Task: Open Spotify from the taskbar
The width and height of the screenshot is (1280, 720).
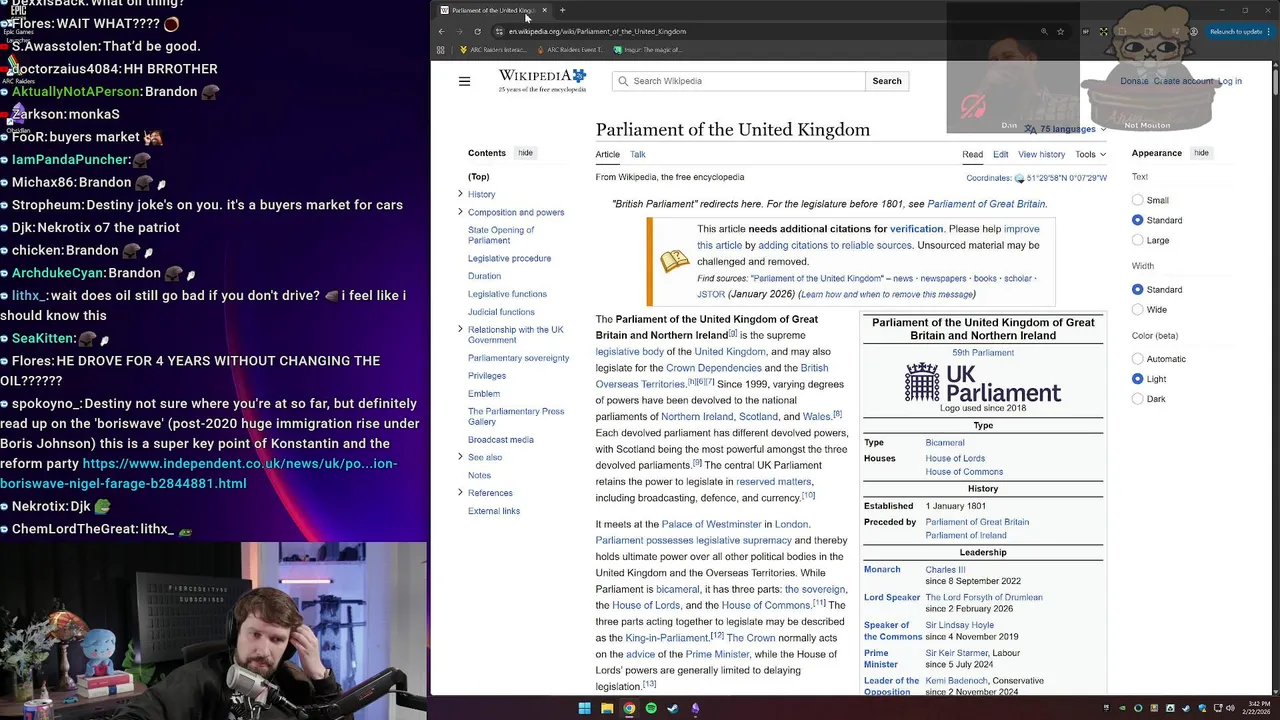Action: pos(651,708)
